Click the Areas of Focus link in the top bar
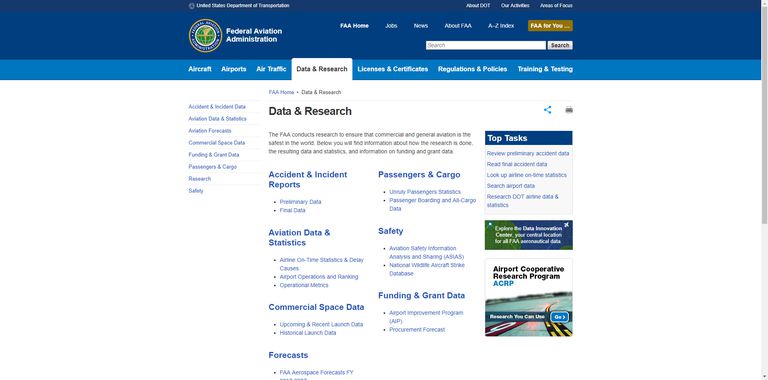Image resolution: width=768 pixels, height=380 pixels. [556, 6]
